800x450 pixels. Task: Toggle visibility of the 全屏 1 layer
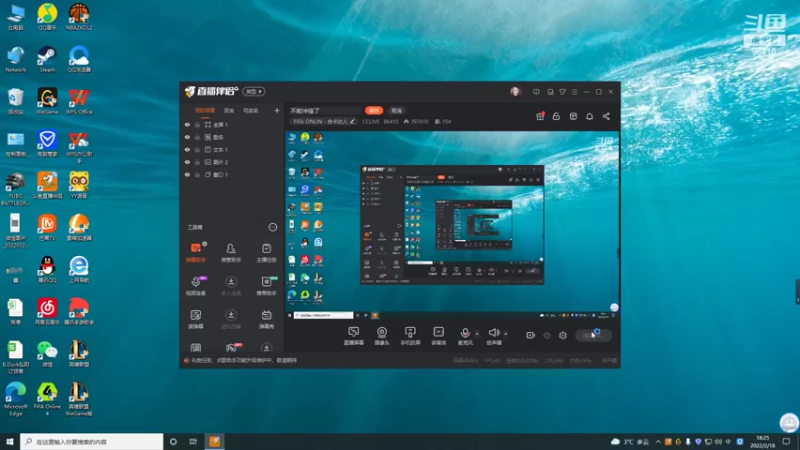[187, 124]
